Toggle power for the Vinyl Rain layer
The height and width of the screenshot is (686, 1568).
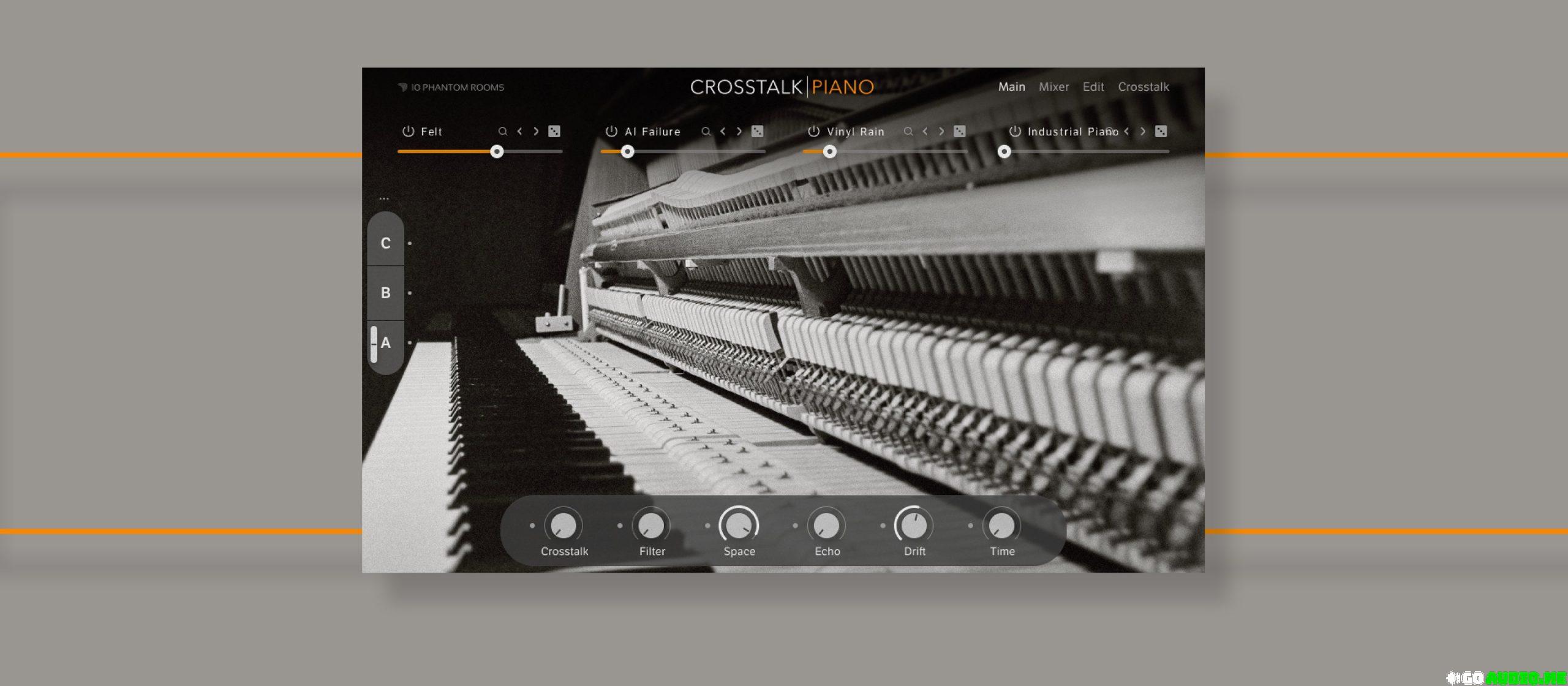[813, 131]
